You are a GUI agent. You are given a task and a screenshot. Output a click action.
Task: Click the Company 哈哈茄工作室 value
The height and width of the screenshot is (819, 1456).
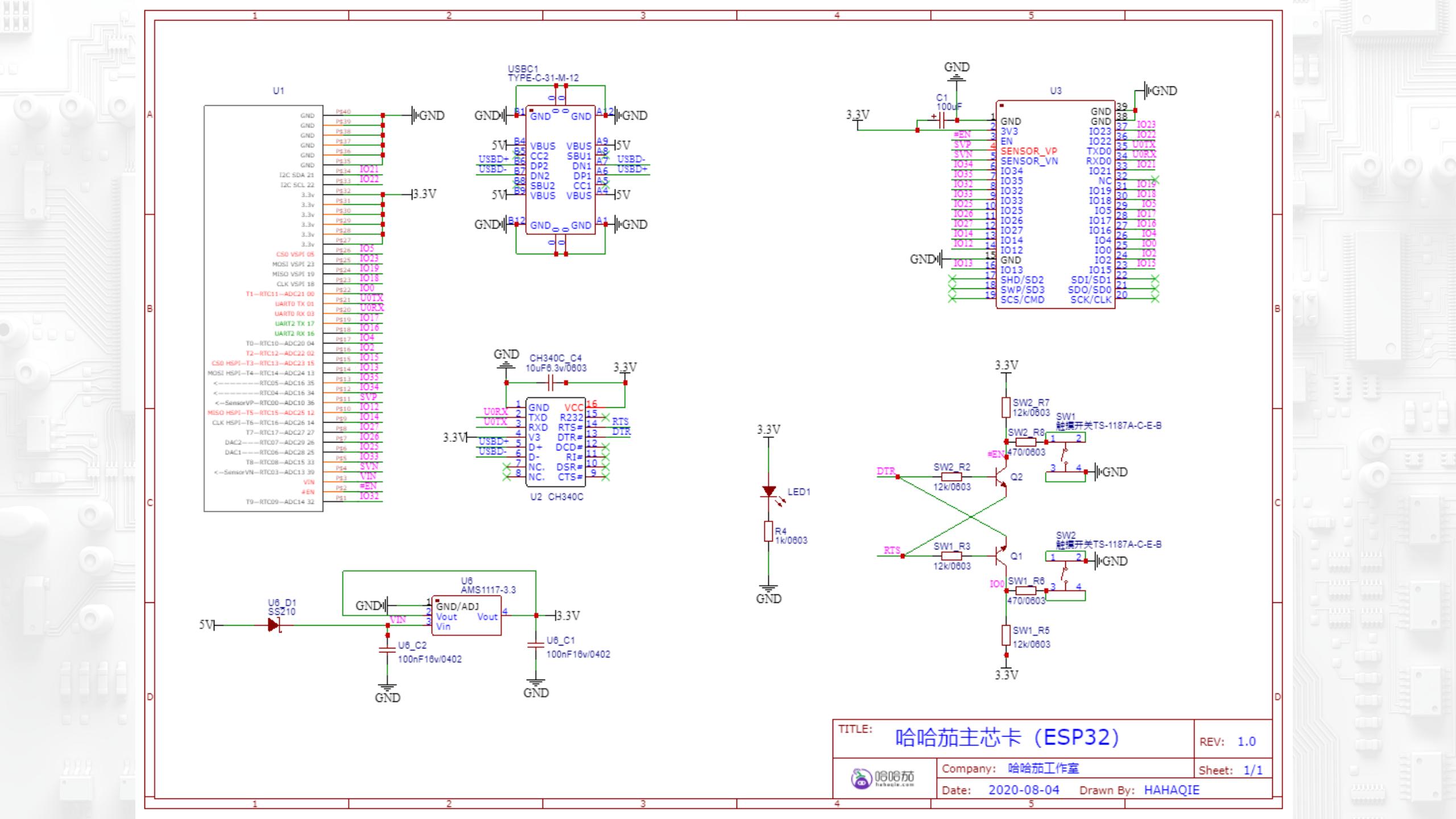point(1044,768)
